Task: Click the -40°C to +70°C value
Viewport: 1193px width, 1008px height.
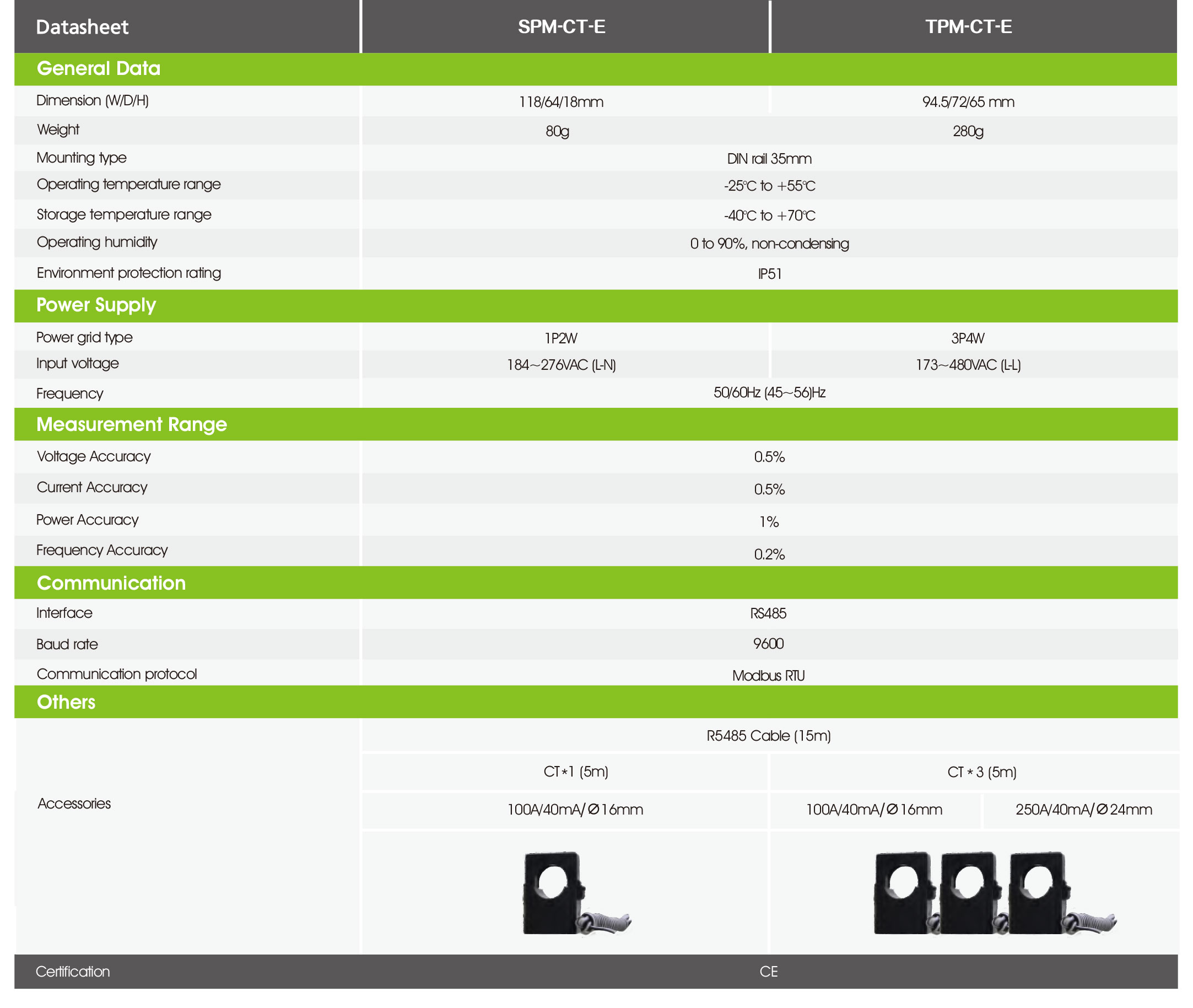Action: (770, 215)
